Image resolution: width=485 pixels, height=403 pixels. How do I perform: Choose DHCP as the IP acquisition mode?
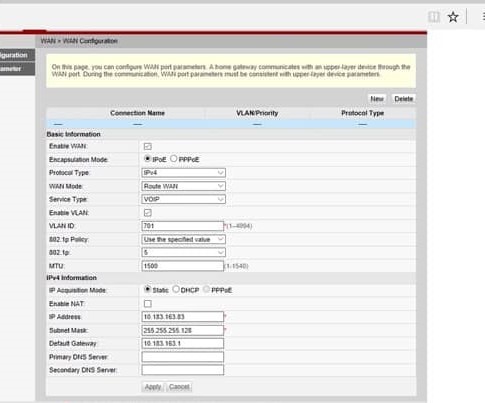point(176,289)
